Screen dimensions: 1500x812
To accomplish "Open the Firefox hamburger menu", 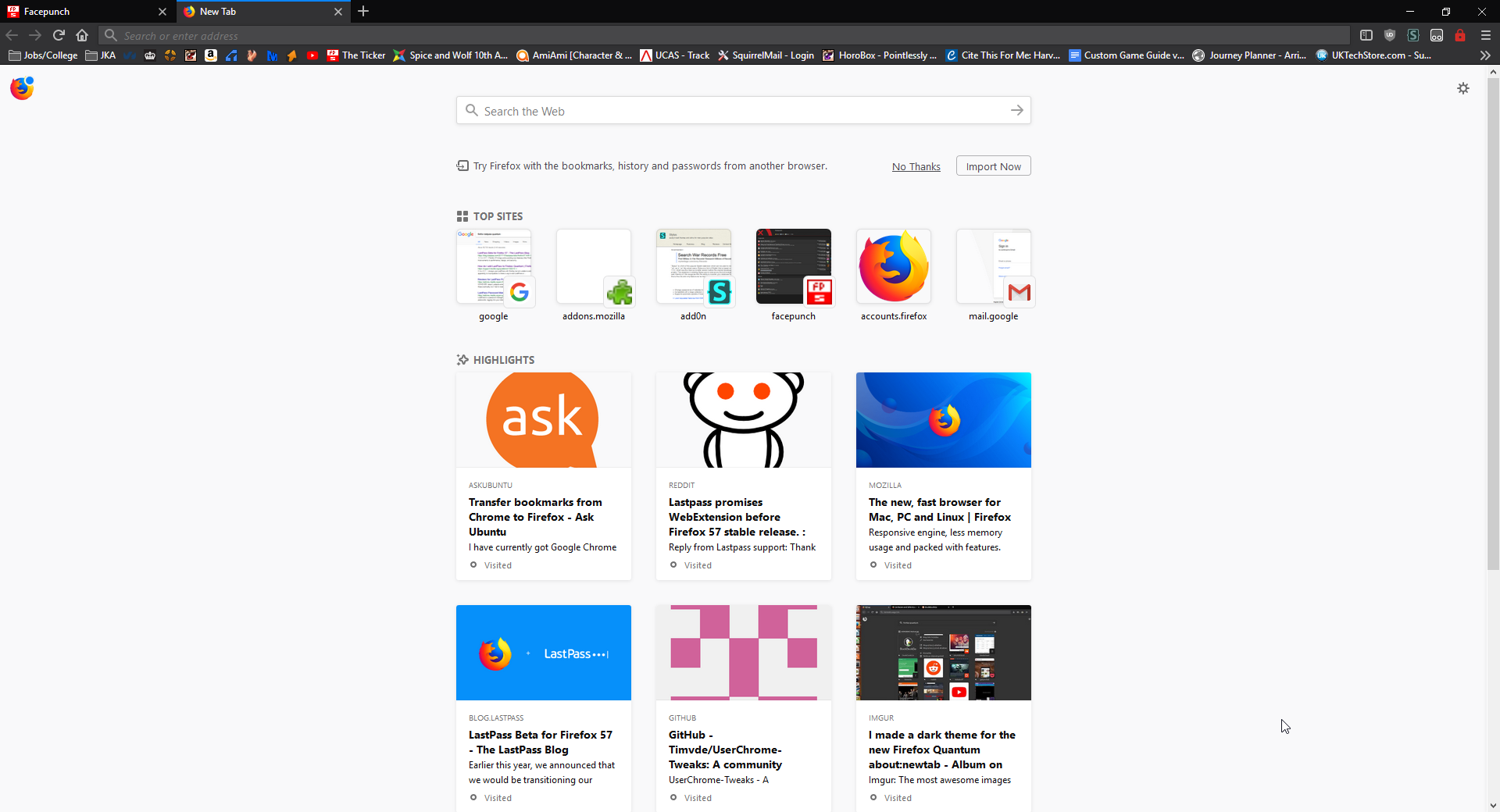I will [x=1486, y=35].
